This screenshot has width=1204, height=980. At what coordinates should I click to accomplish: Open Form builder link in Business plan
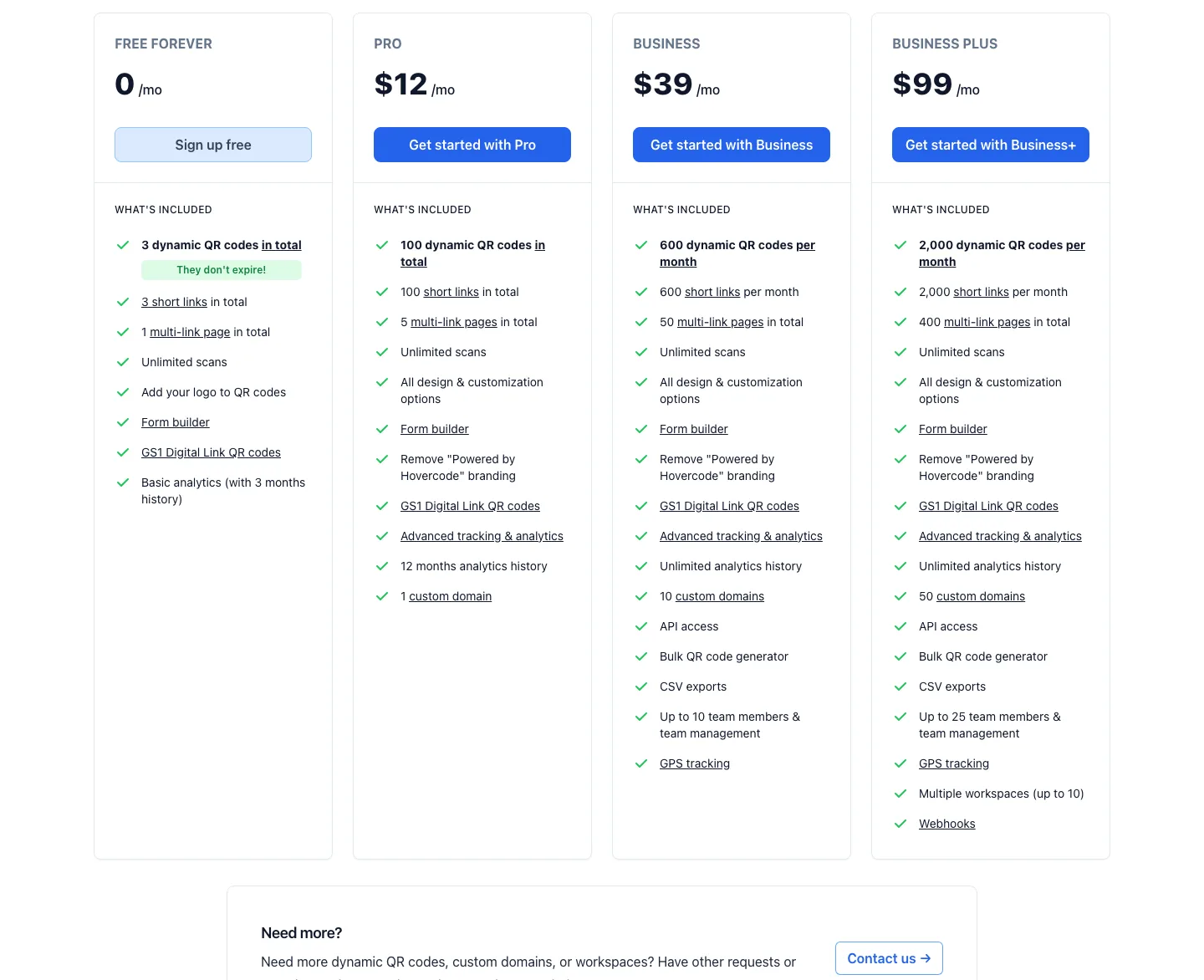pos(694,429)
